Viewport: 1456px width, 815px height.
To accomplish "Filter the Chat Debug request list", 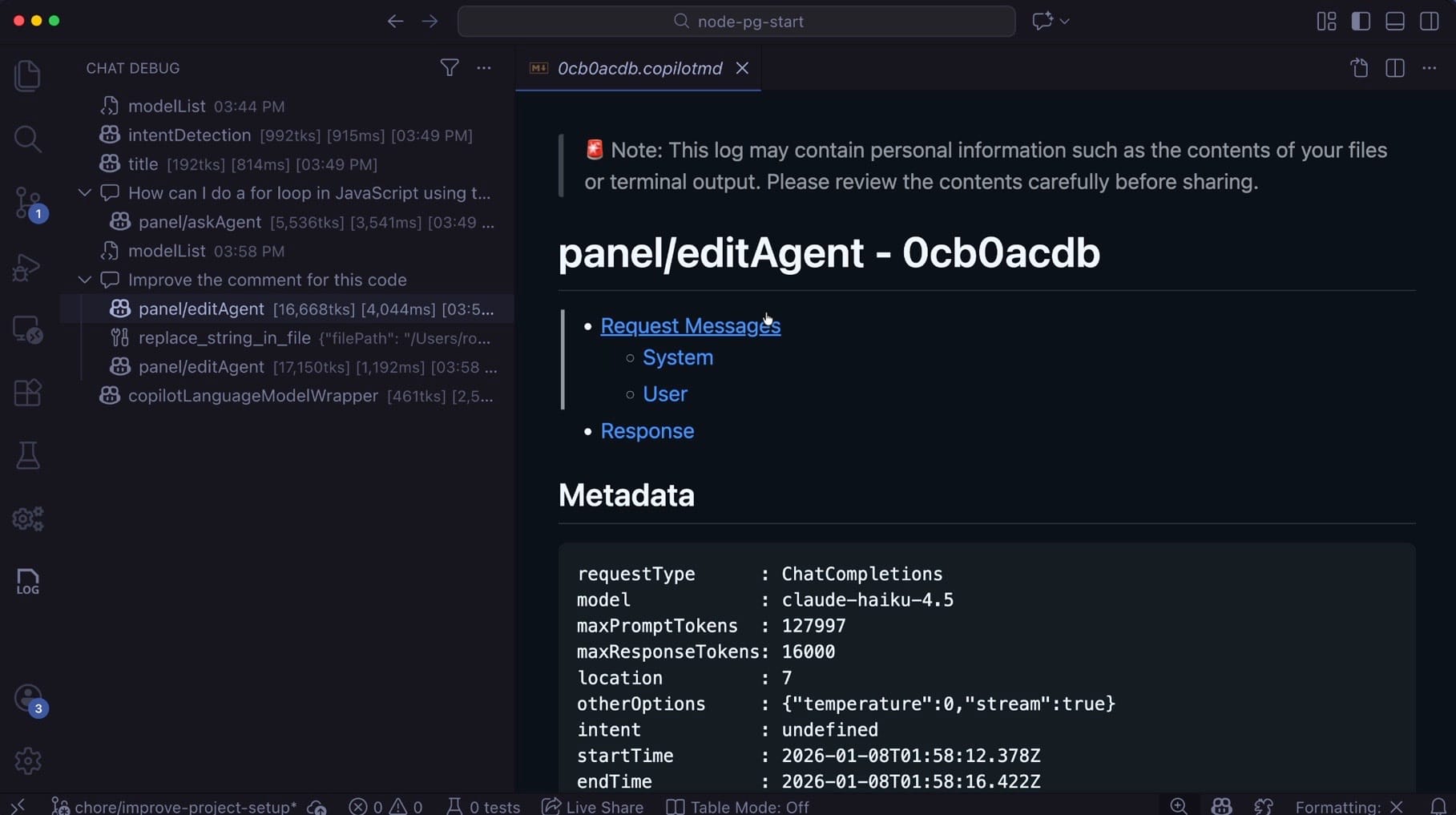I will coord(450,68).
